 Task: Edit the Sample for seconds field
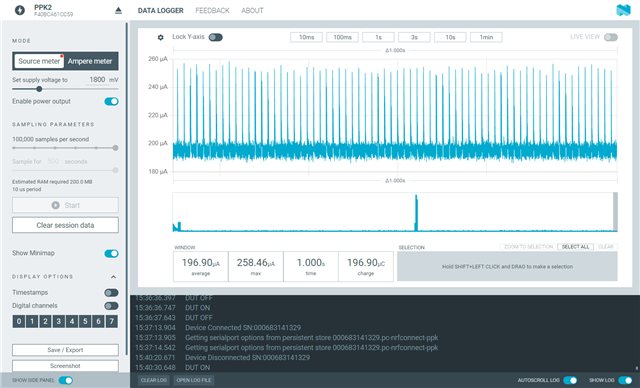tap(53, 161)
